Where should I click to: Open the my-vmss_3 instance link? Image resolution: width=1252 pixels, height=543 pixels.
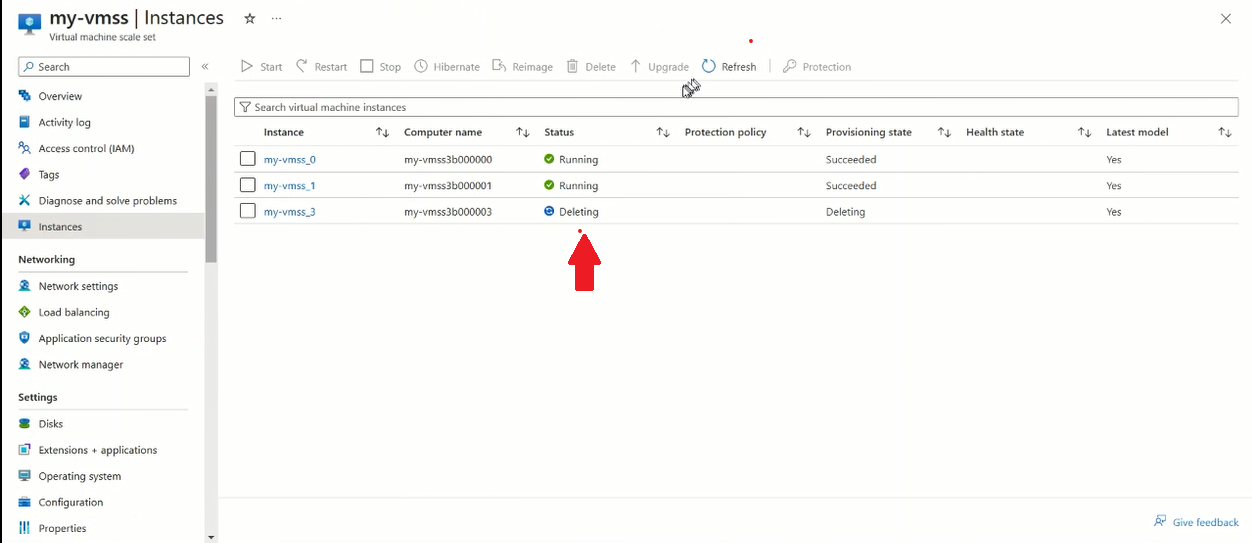(290, 212)
